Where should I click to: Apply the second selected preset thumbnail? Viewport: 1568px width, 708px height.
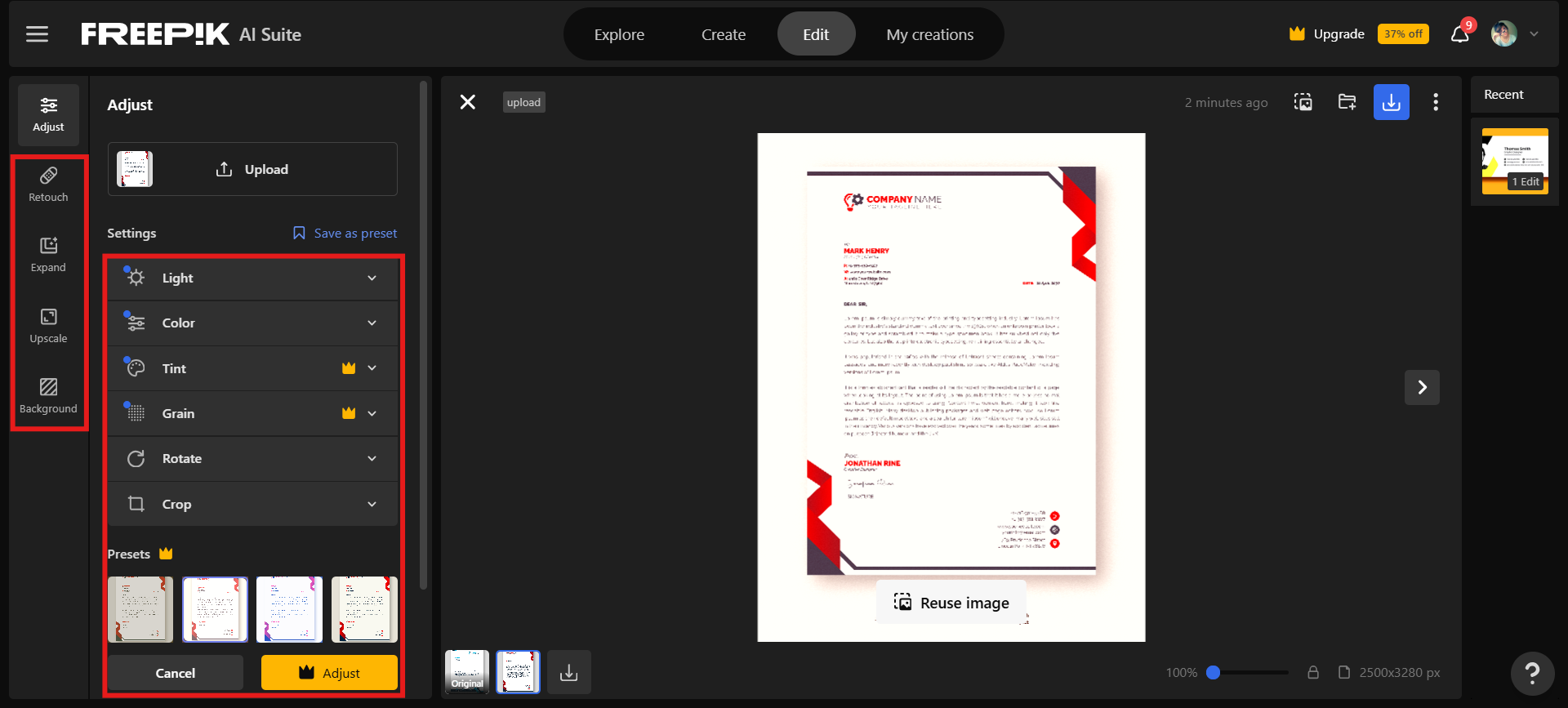pyautogui.click(x=215, y=609)
